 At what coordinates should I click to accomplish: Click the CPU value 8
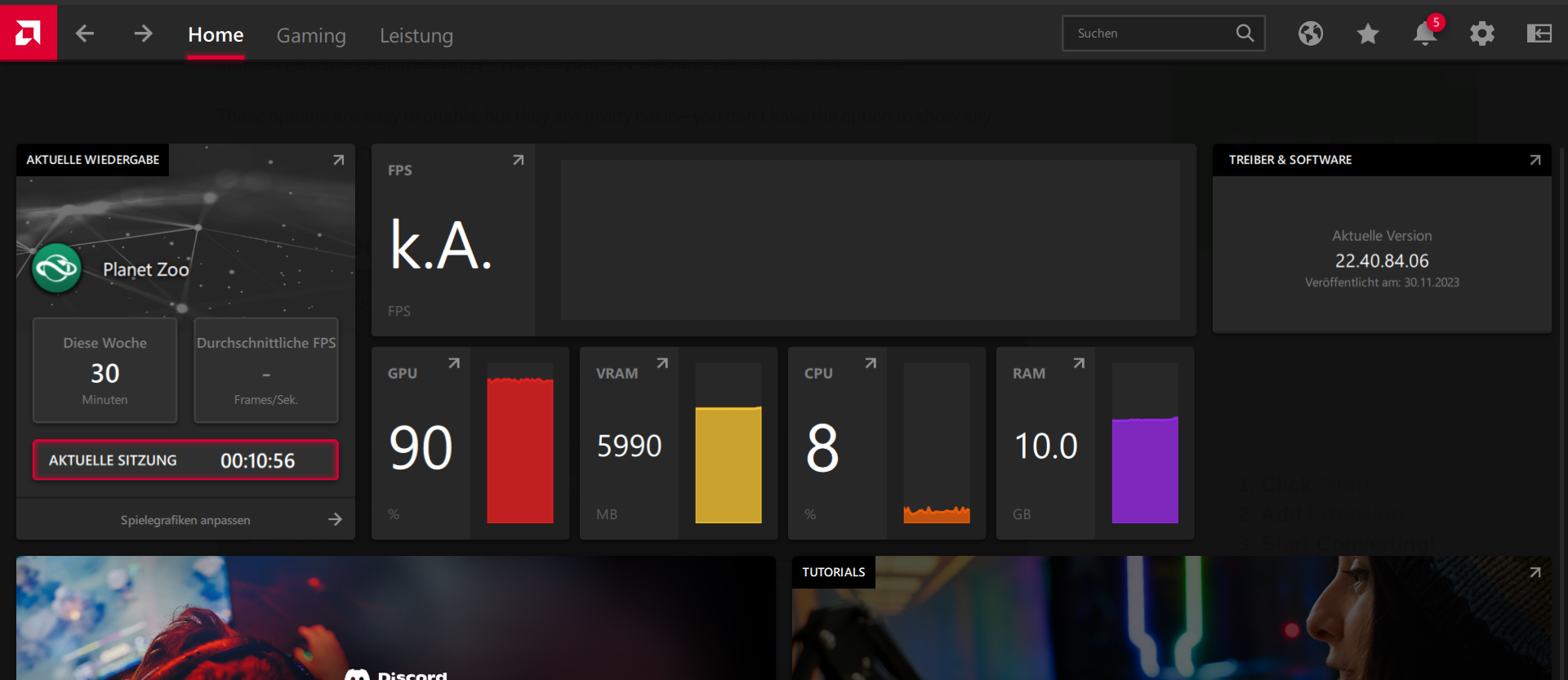click(x=822, y=447)
